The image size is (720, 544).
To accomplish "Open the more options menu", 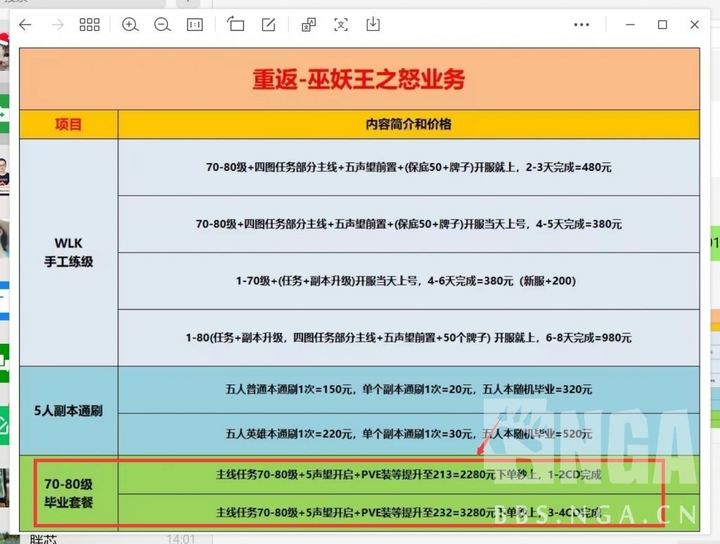I will pos(581,25).
